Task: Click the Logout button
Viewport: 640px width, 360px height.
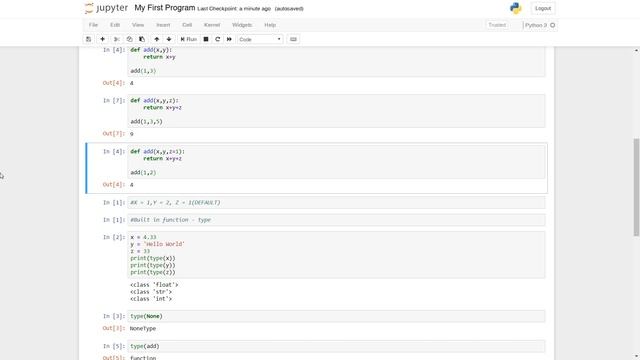Action: [543, 8]
